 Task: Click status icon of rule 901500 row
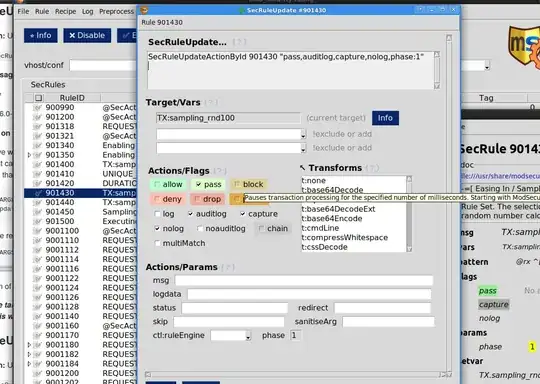tap(37, 221)
